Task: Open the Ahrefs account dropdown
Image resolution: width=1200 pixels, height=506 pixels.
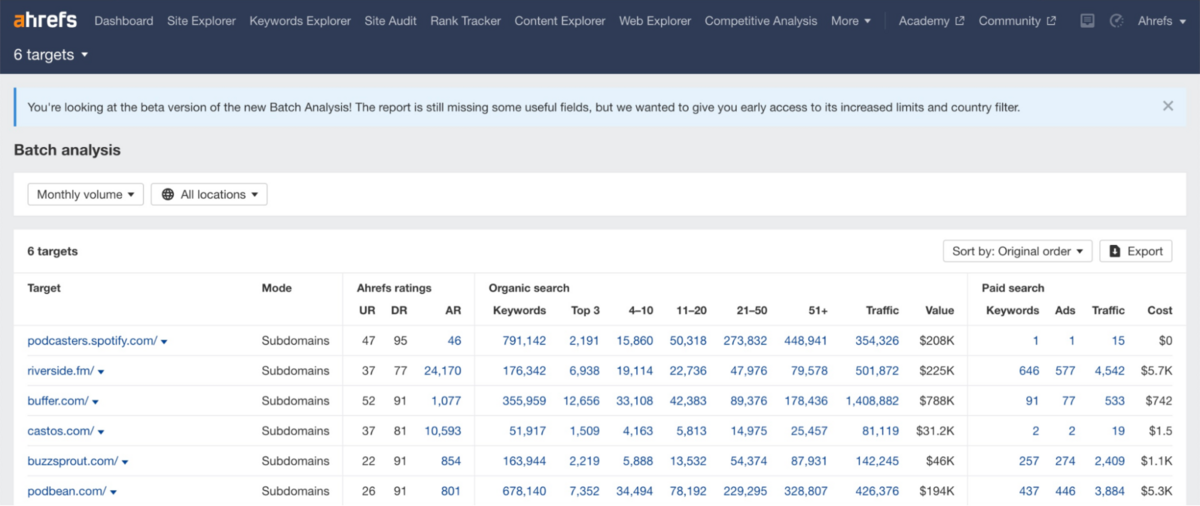Action: (1161, 21)
